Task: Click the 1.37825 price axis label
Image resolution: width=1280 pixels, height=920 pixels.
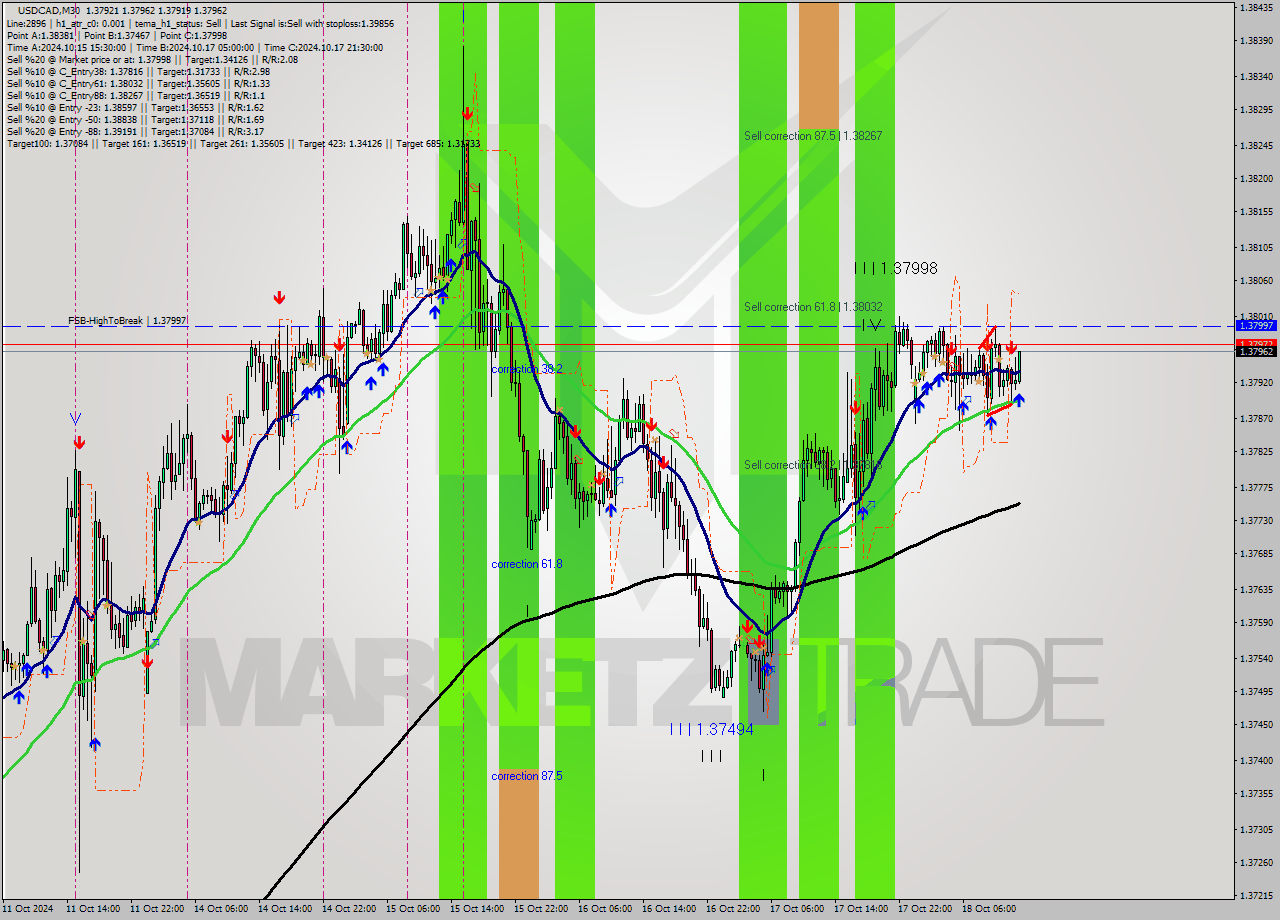Action: [1256, 452]
